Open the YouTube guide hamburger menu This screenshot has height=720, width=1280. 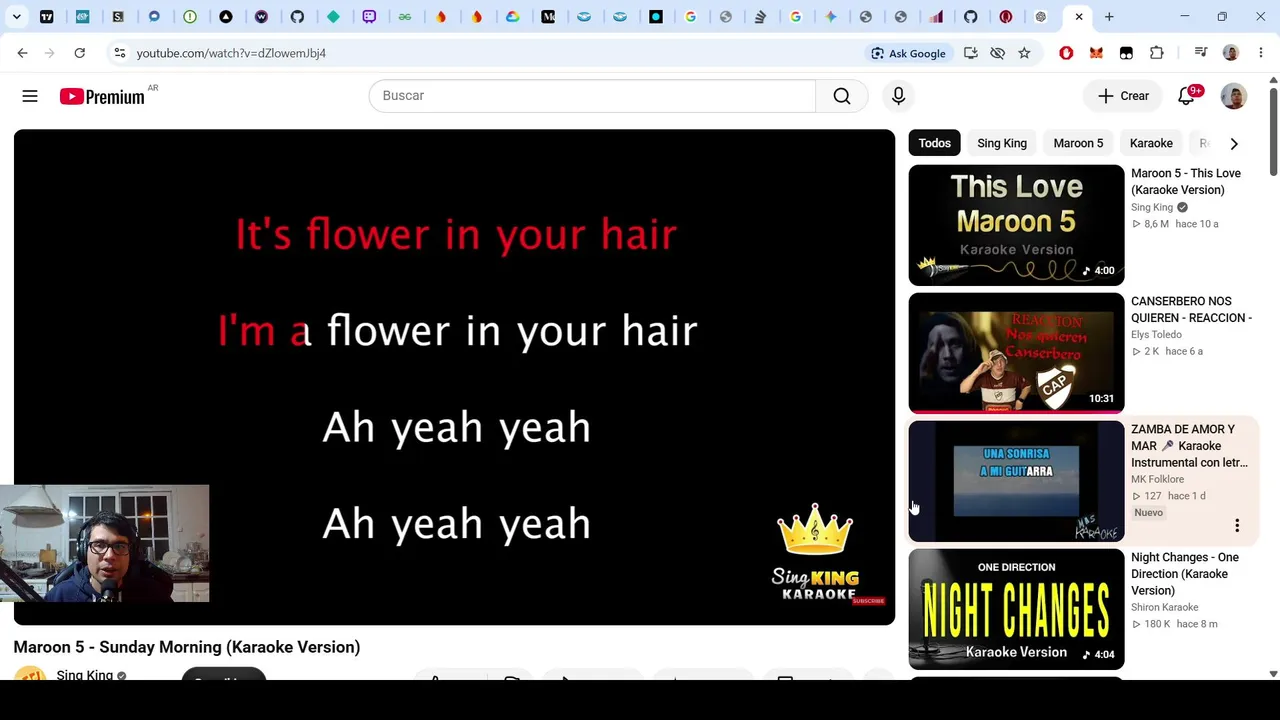(x=30, y=96)
